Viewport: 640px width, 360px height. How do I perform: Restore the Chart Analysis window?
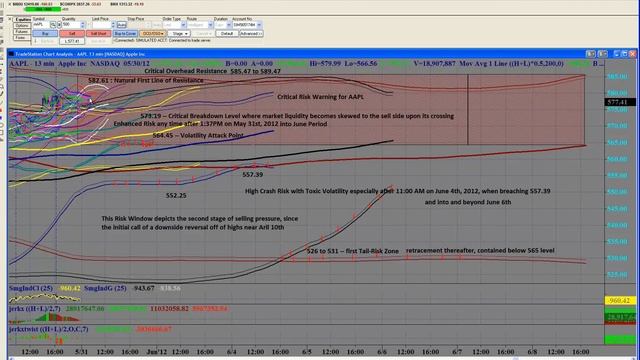(x=624, y=54)
